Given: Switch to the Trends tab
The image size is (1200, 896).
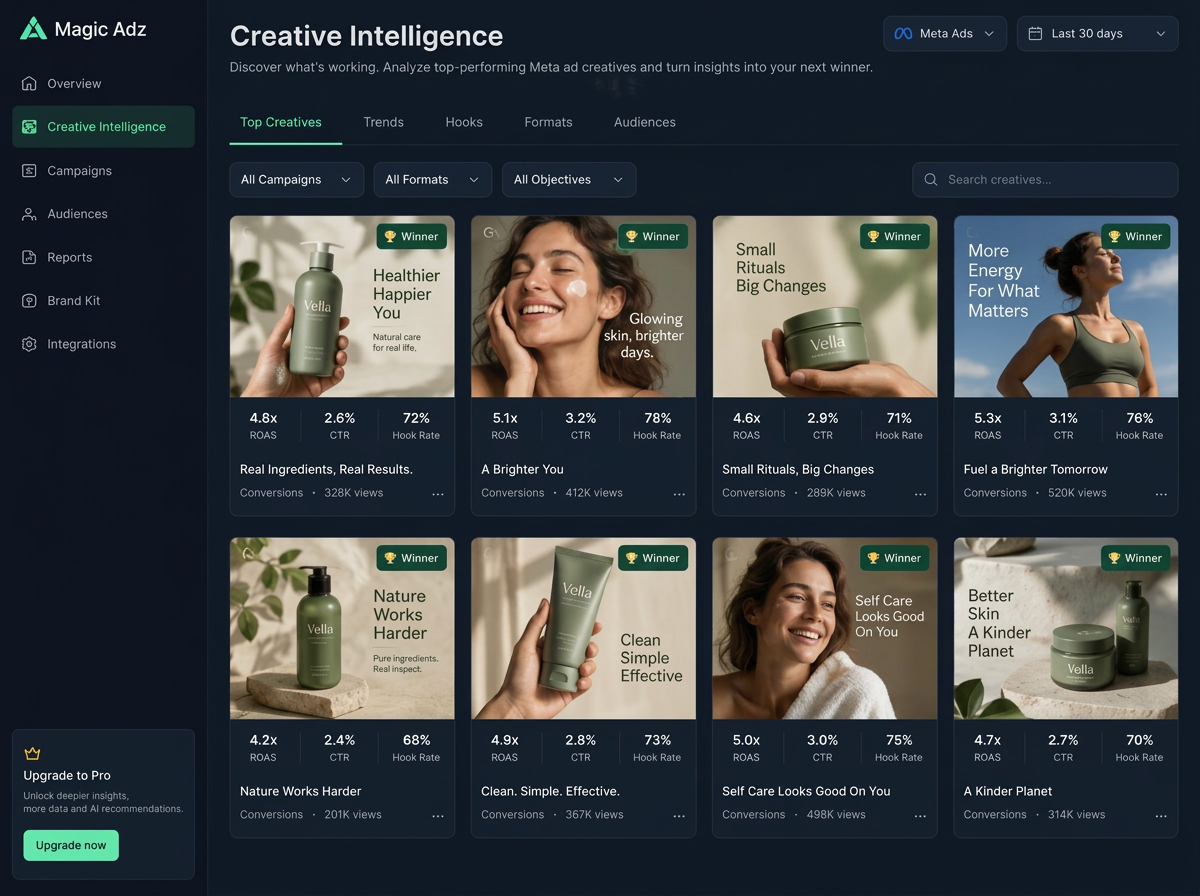Looking at the screenshot, I should coord(384,122).
